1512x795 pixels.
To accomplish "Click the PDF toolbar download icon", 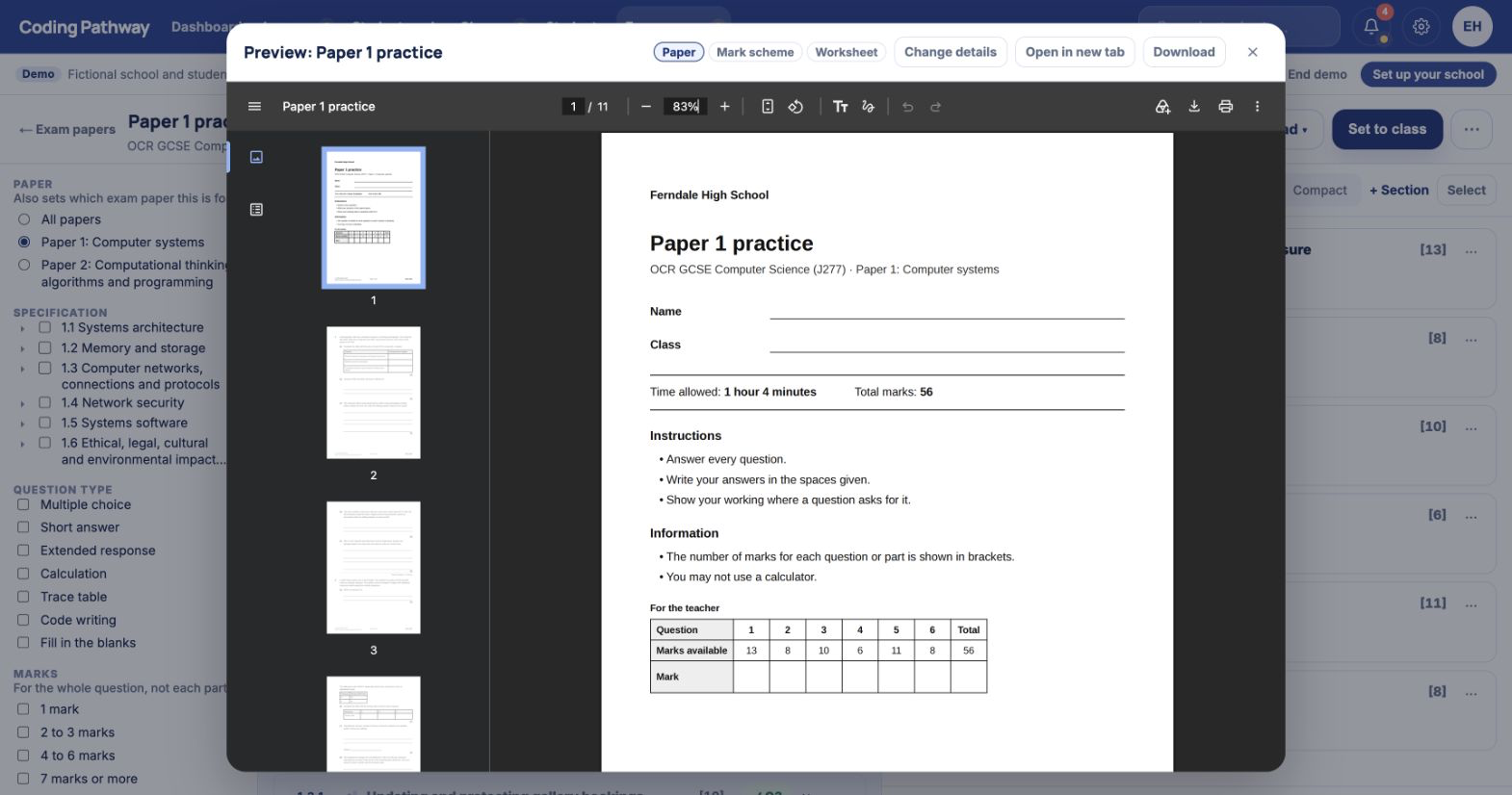I will tap(1194, 107).
